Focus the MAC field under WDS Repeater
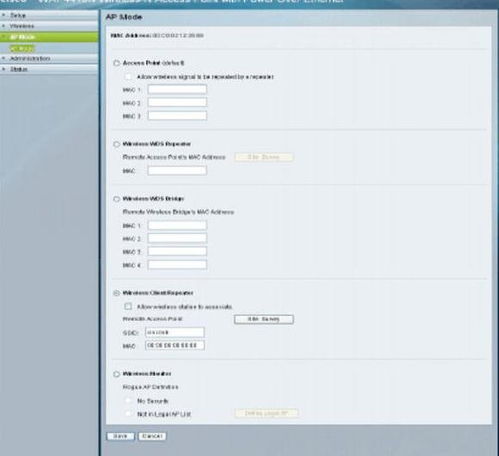 [x=177, y=171]
